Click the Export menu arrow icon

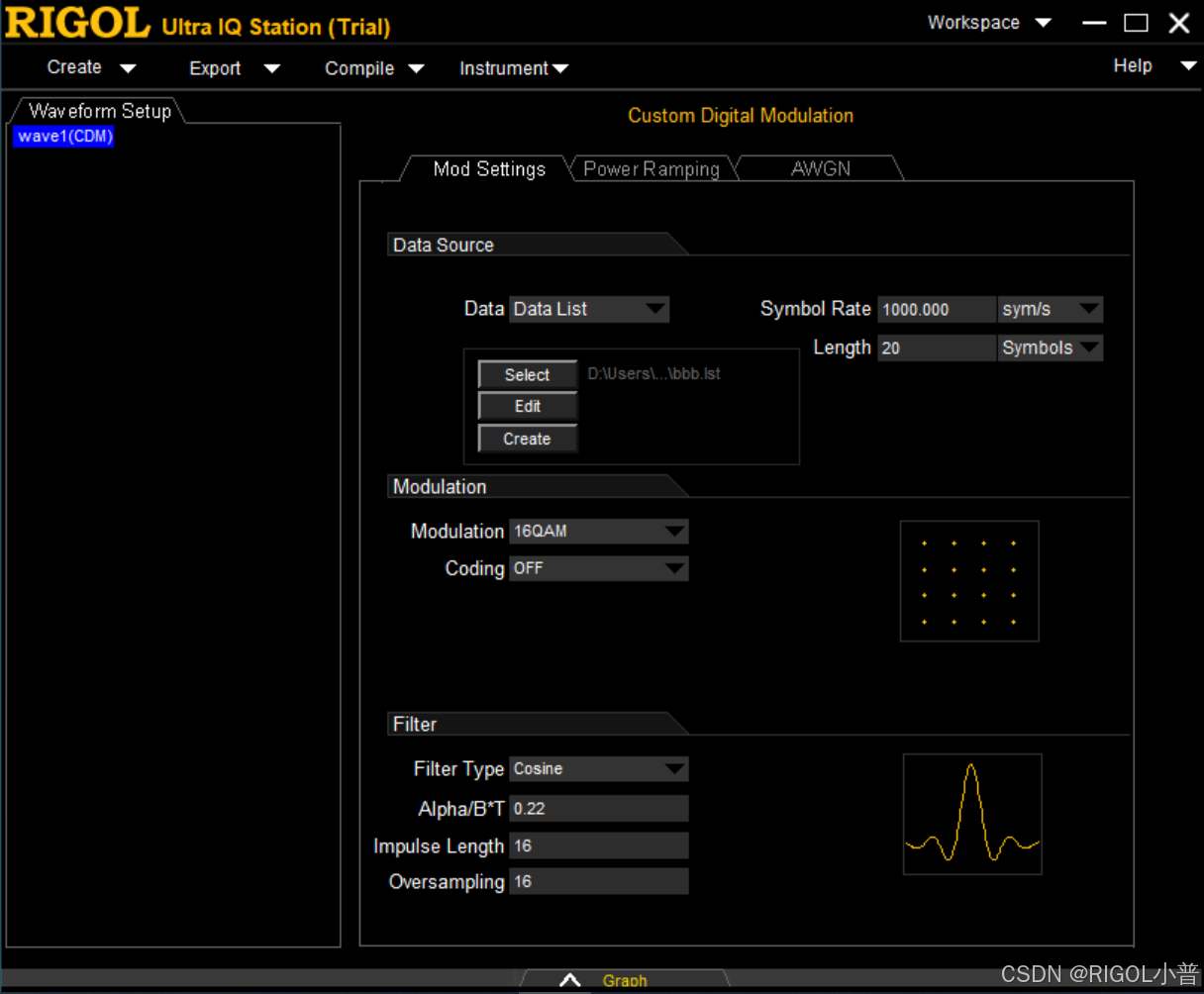click(272, 69)
